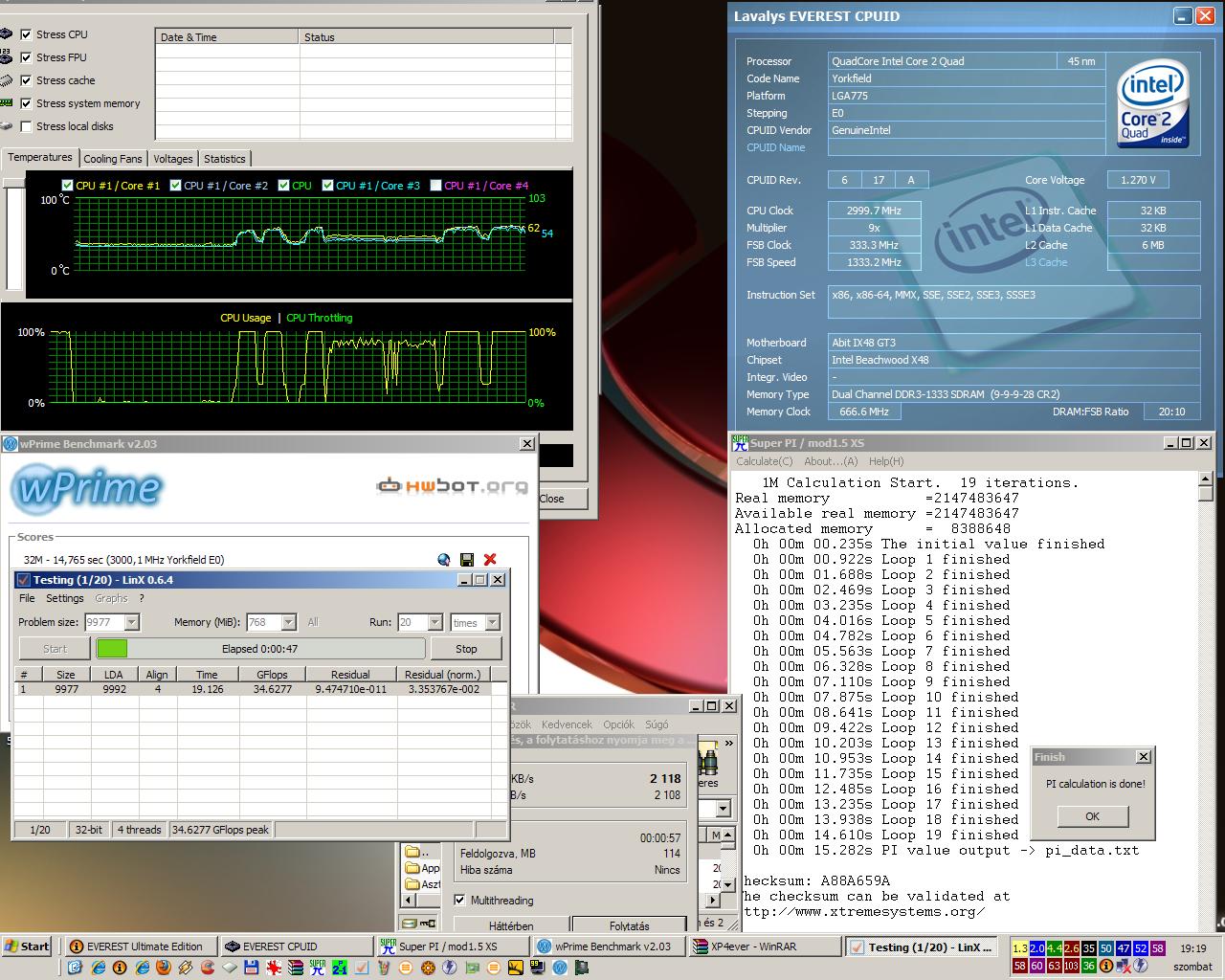Click OK in the PI calculation Finish dialog
Viewport: 1225px width, 980px height.
[x=1092, y=816]
